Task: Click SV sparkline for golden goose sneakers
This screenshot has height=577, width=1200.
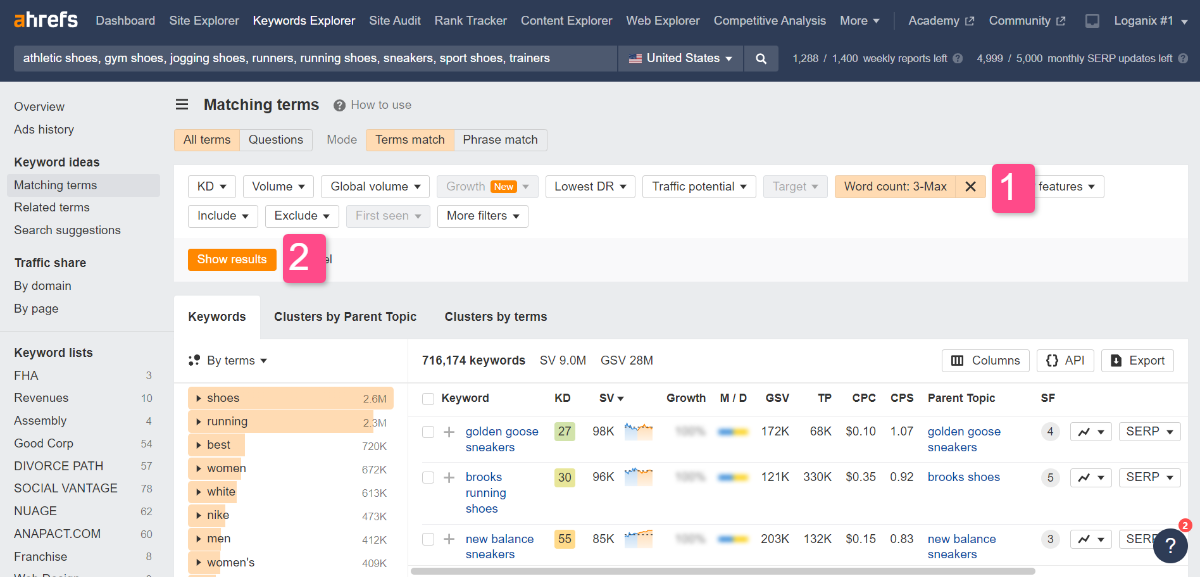Action: pos(638,432)
